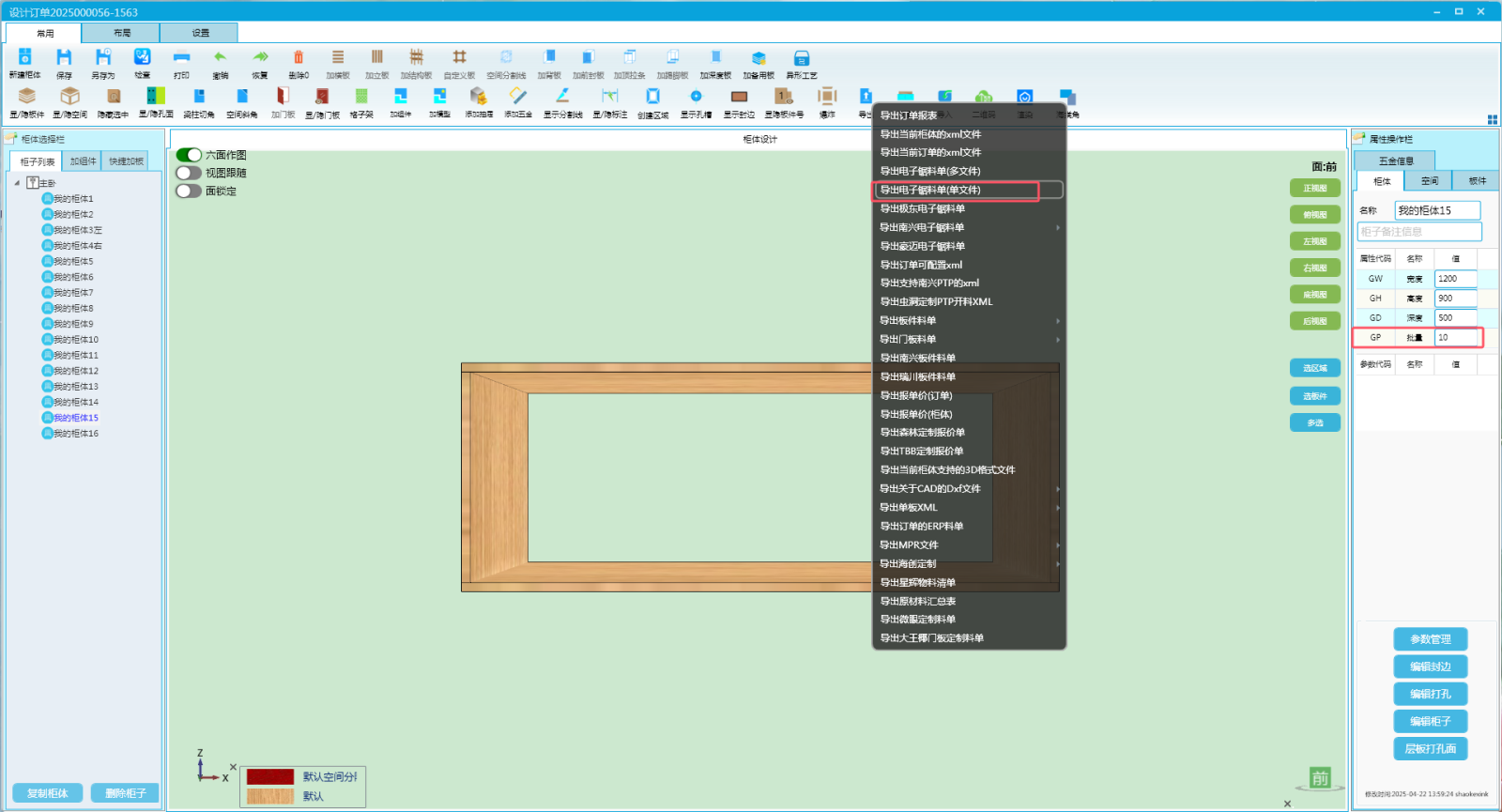Select 导出报单价(订单) from the menu

(x=969, y=395)
